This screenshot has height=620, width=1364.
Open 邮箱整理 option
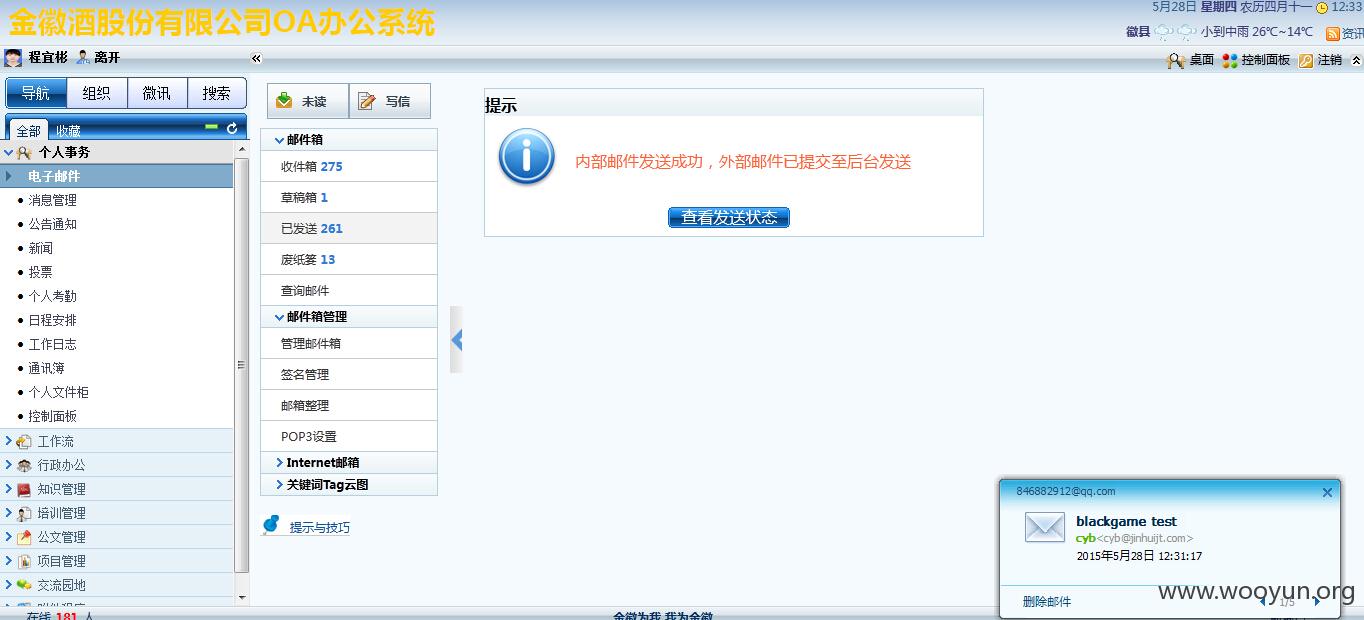348,405
